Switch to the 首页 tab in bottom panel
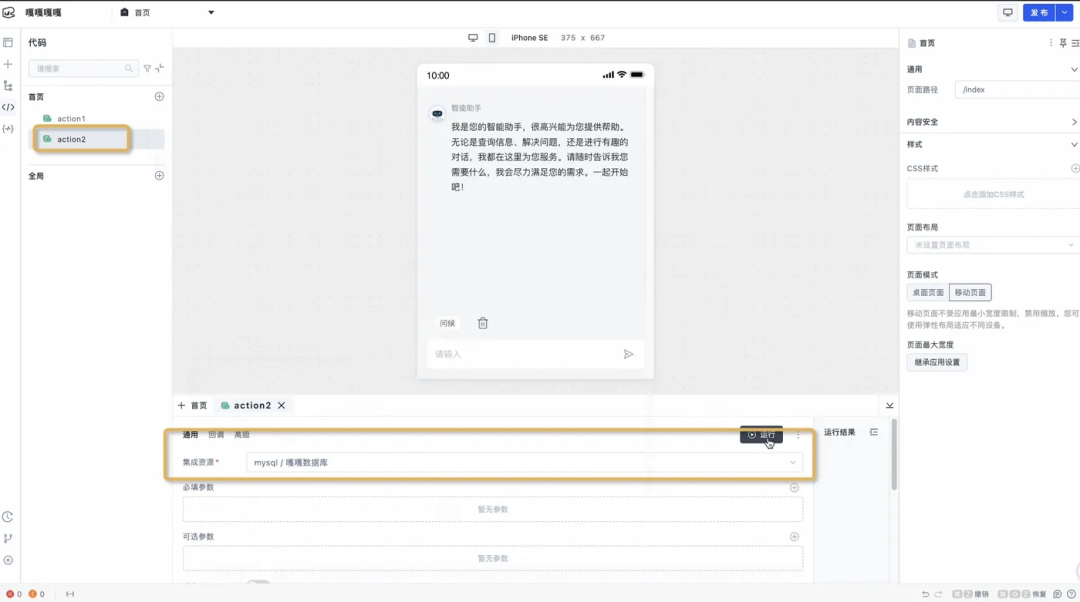Image resolution: width=1080 pixels, height=602 pixels. coord(196,405)
